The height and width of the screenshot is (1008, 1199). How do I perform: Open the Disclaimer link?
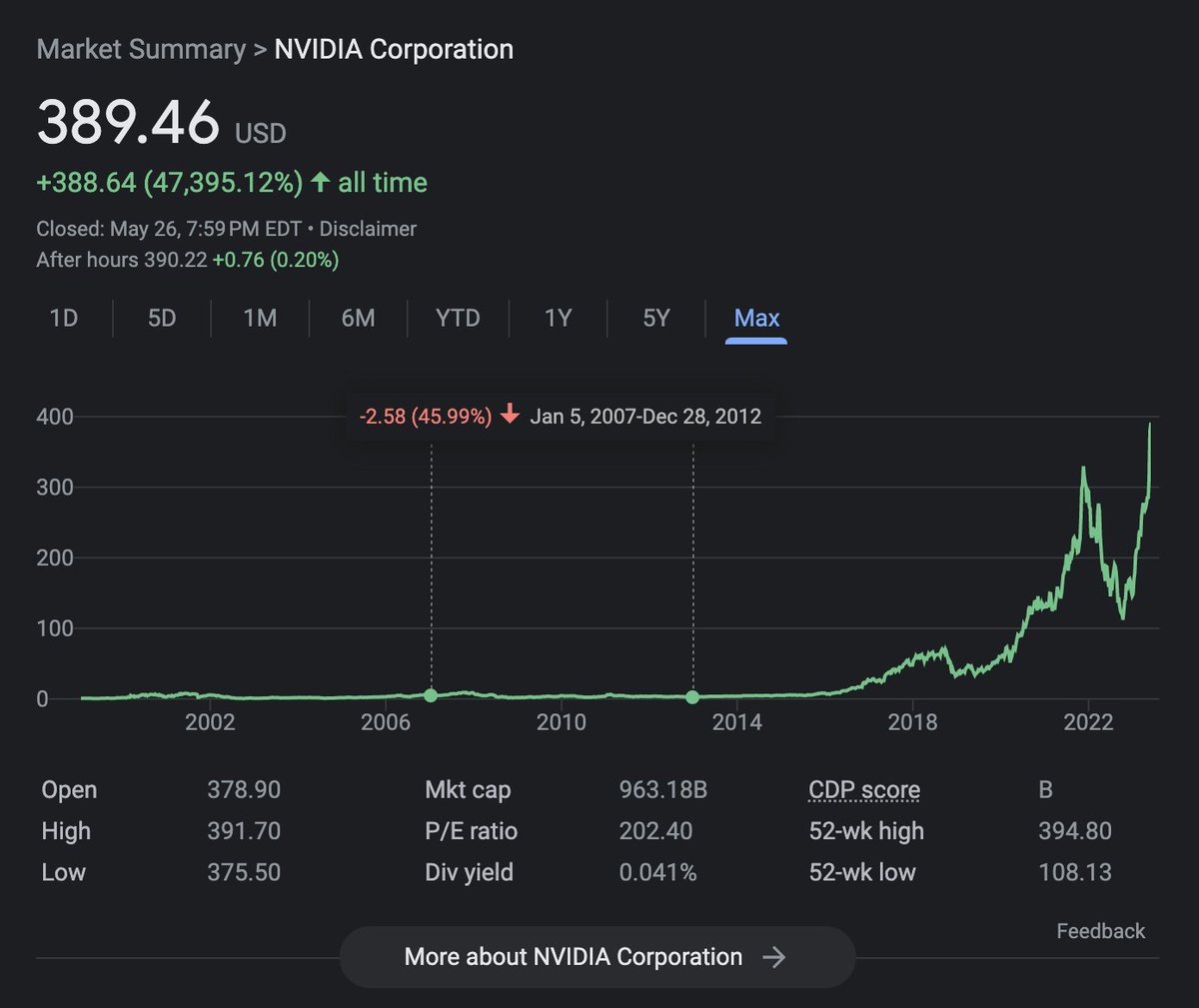tap(368, 229)
